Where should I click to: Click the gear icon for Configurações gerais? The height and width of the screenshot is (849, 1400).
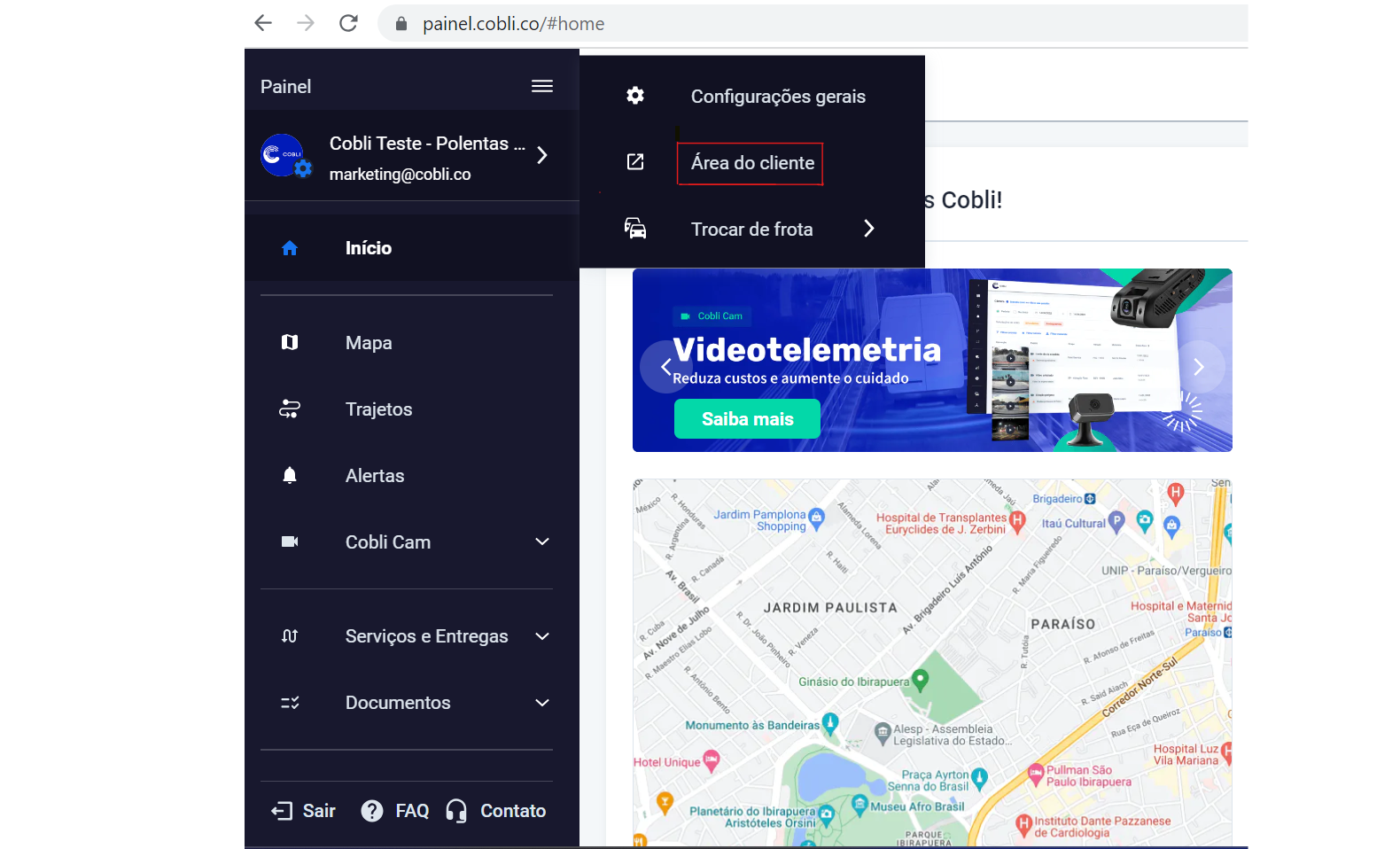(635, 96)
